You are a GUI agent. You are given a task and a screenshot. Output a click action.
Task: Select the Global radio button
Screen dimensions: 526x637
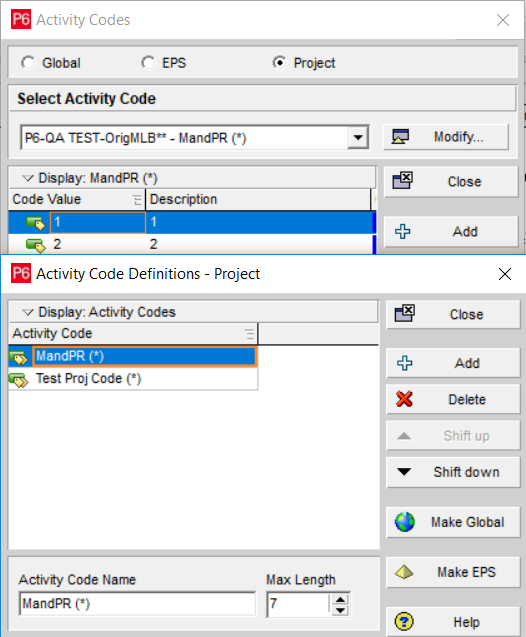[x=28, y=63]
